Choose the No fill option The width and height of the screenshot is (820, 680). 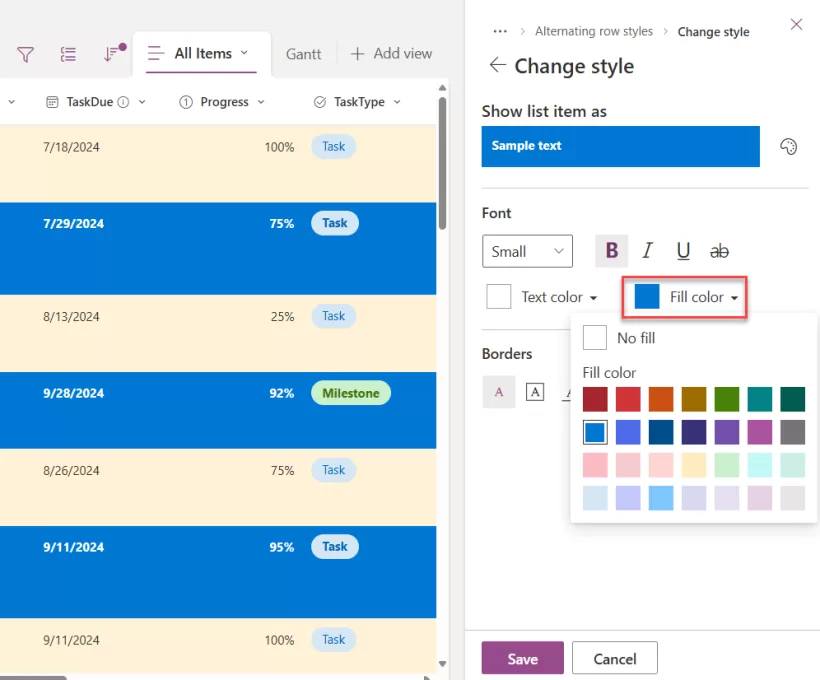coord(620,338)
